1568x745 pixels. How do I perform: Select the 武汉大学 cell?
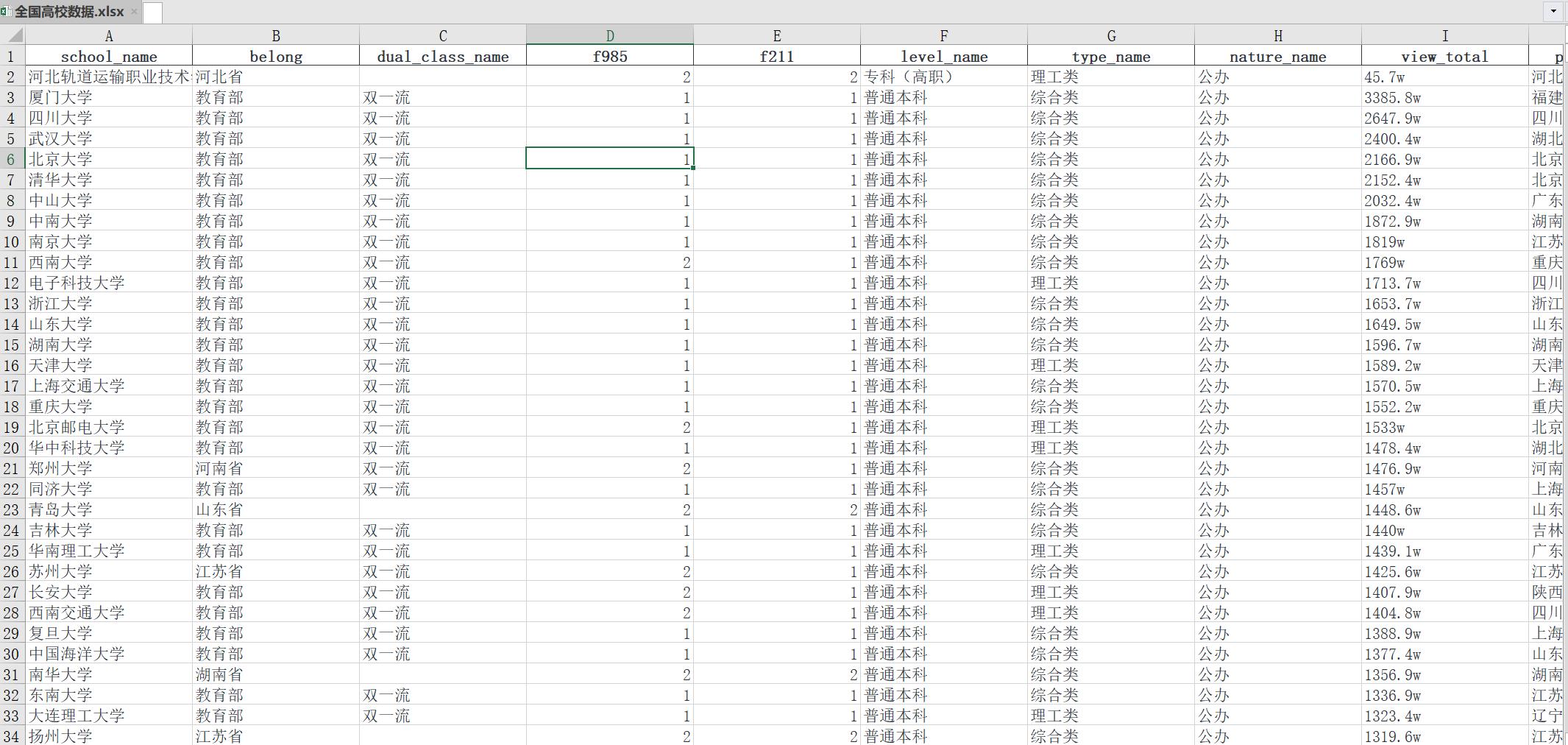pyautogui.click(x=109, y=138)
